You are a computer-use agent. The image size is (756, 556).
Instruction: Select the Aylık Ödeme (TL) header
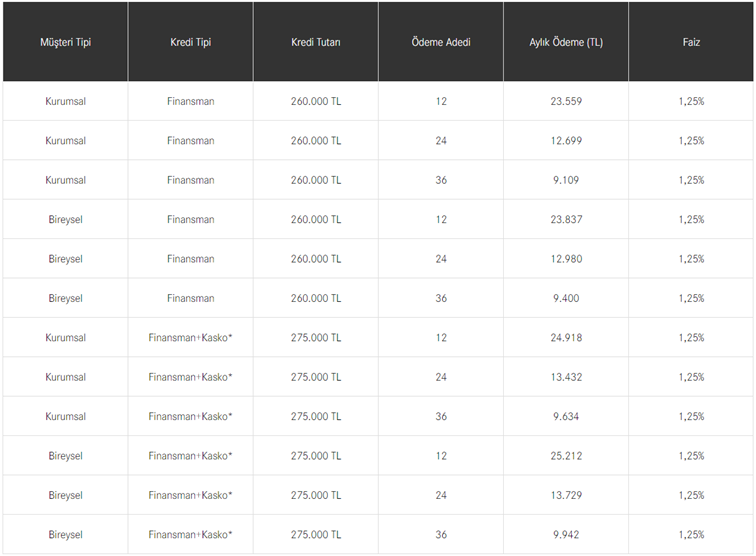point(566,43)
